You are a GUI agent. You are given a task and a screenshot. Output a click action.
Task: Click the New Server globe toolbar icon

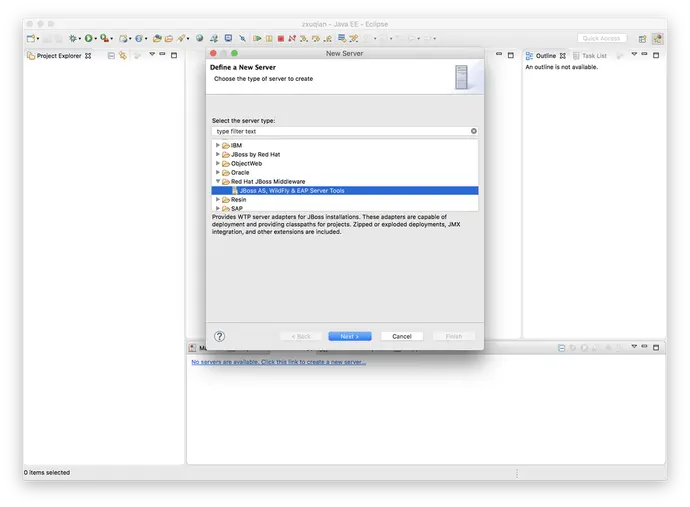(x=123, y=39)
